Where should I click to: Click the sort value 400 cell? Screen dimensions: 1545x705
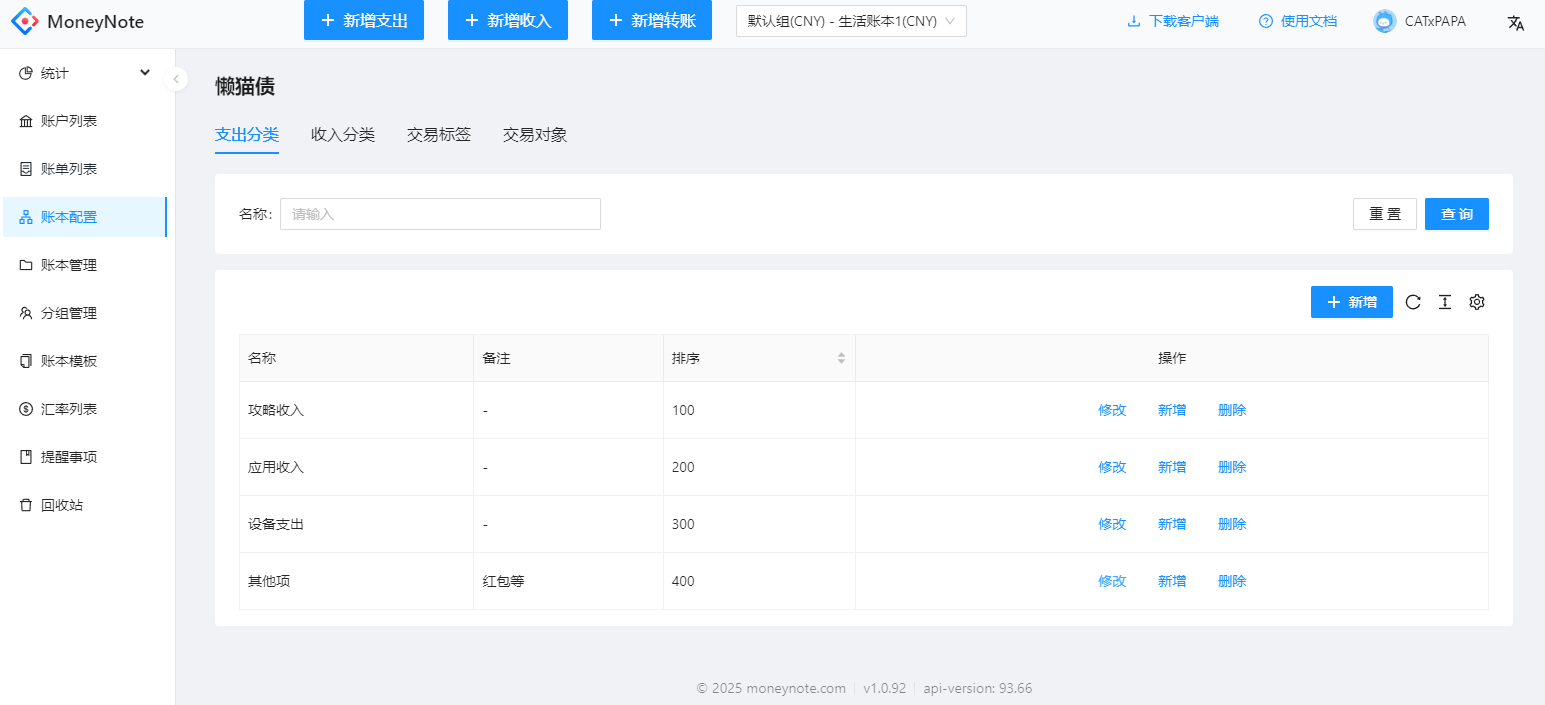(759, 581)
